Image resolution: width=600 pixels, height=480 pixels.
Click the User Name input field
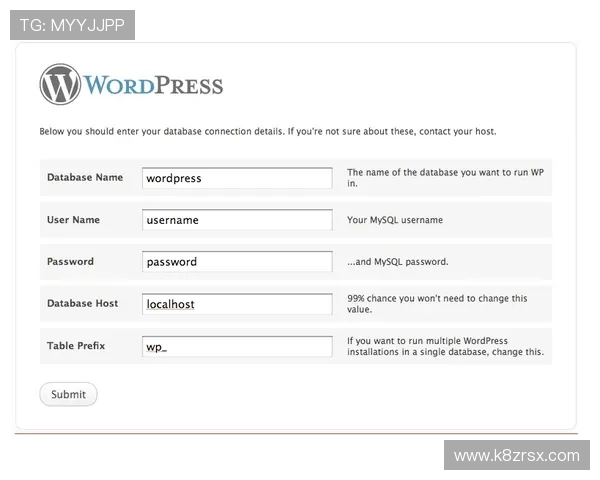(237, 220)
